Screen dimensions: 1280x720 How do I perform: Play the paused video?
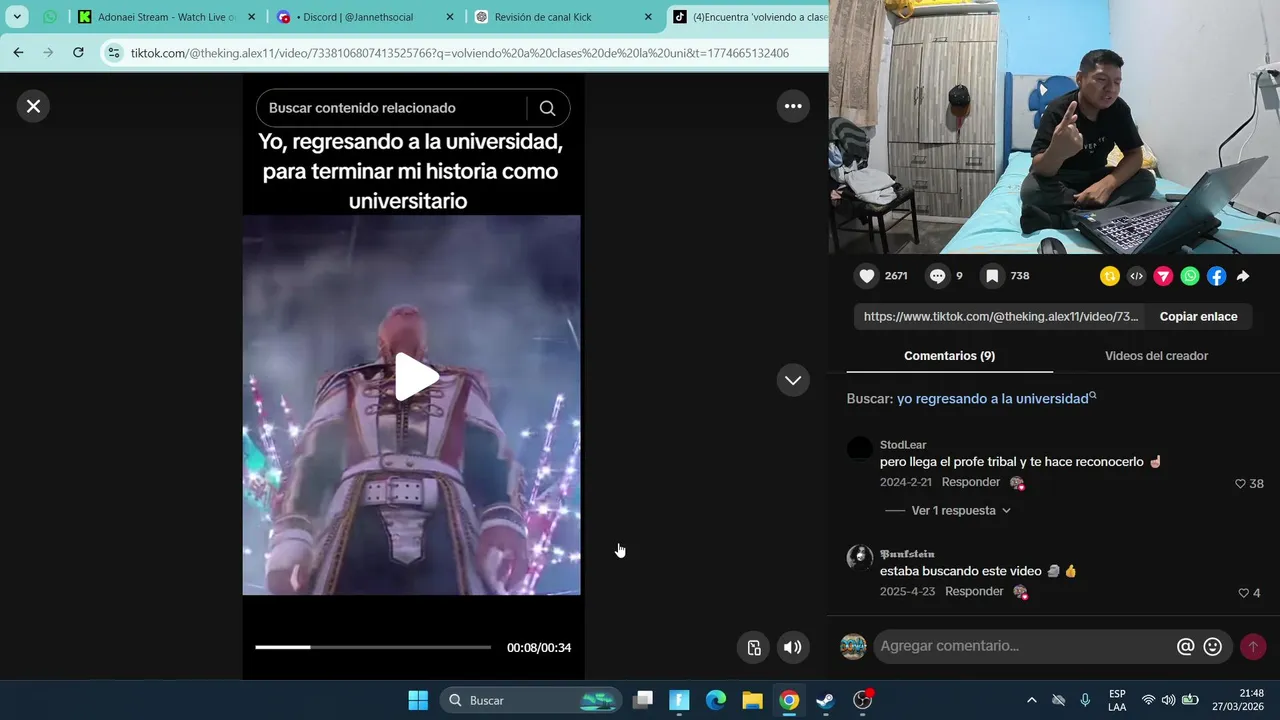(x=415, y=377)
